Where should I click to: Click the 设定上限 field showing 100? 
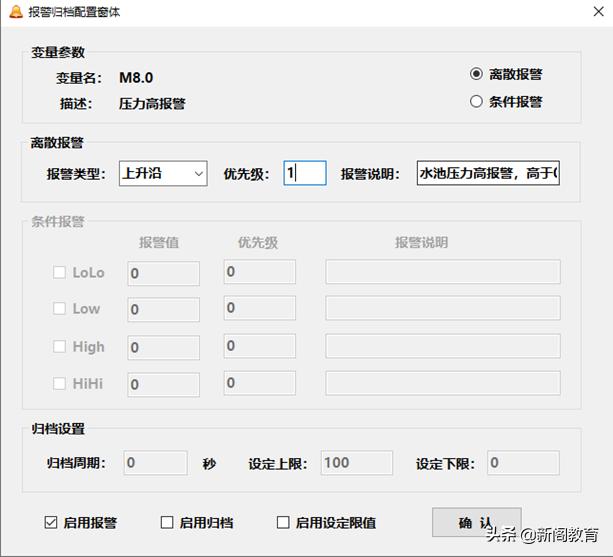[x=357, y=463]
